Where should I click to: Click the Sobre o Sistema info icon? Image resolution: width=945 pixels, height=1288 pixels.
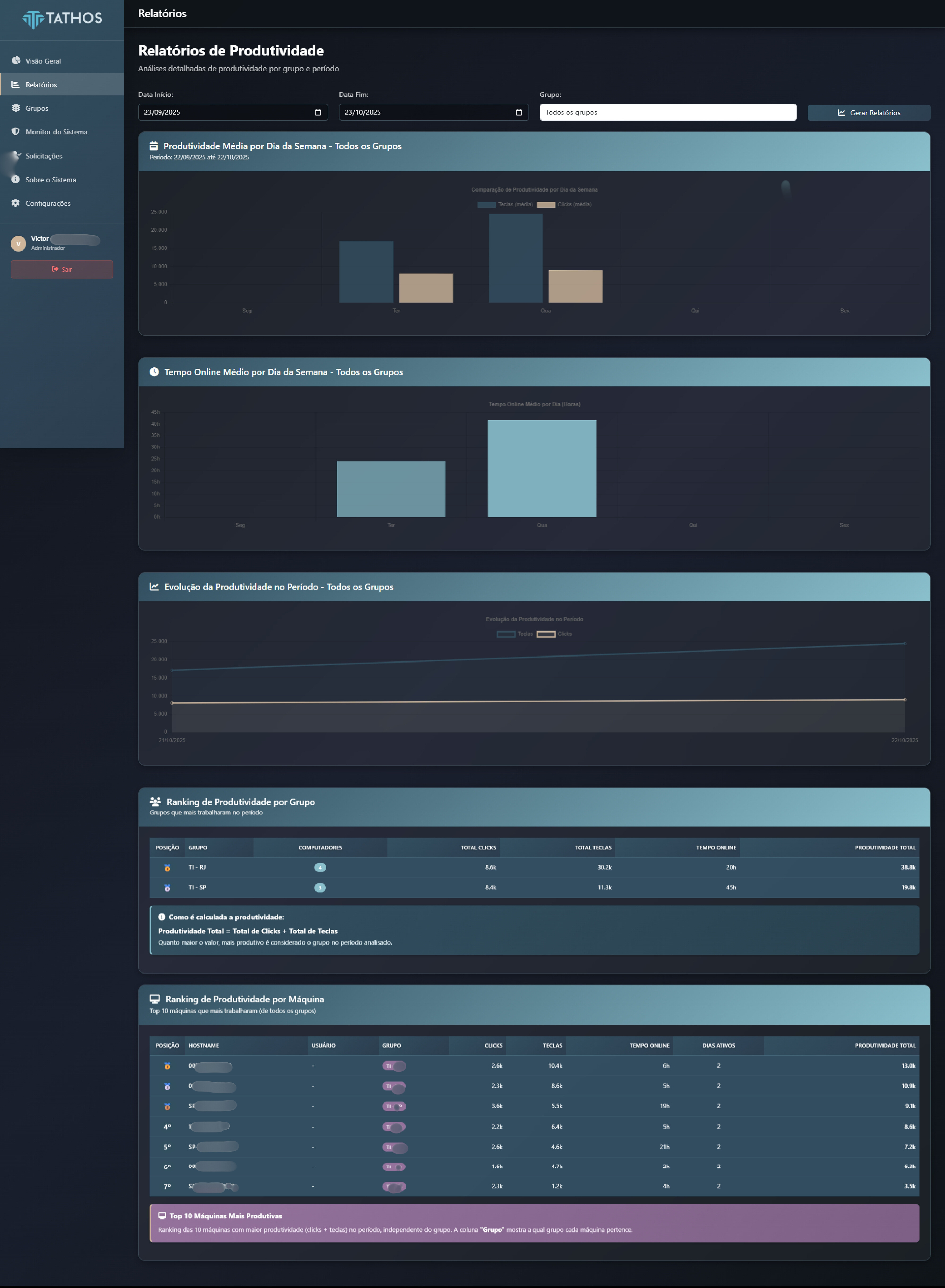(x=15, y=179)
